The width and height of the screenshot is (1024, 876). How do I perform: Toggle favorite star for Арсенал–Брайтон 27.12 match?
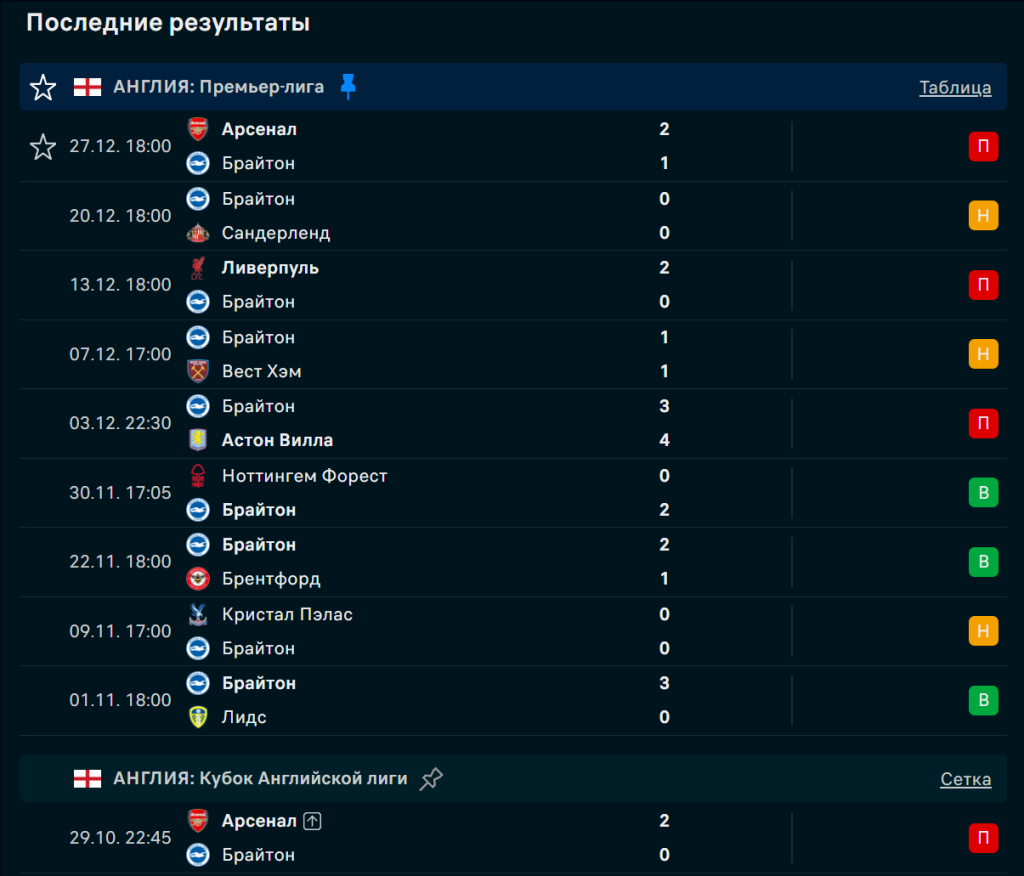tap(43, 148)
